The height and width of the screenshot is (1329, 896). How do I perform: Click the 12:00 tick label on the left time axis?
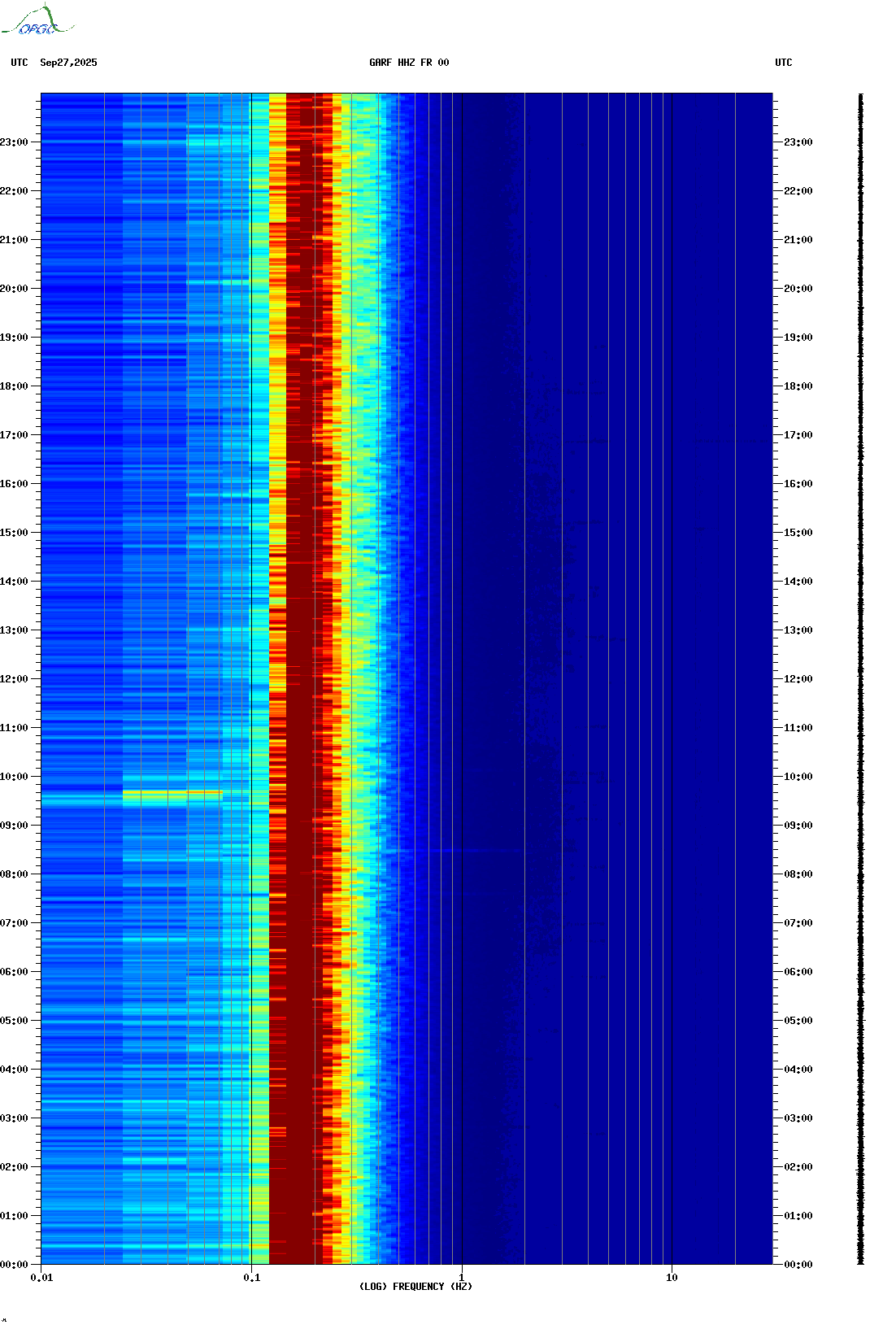(x=14, y=679)
